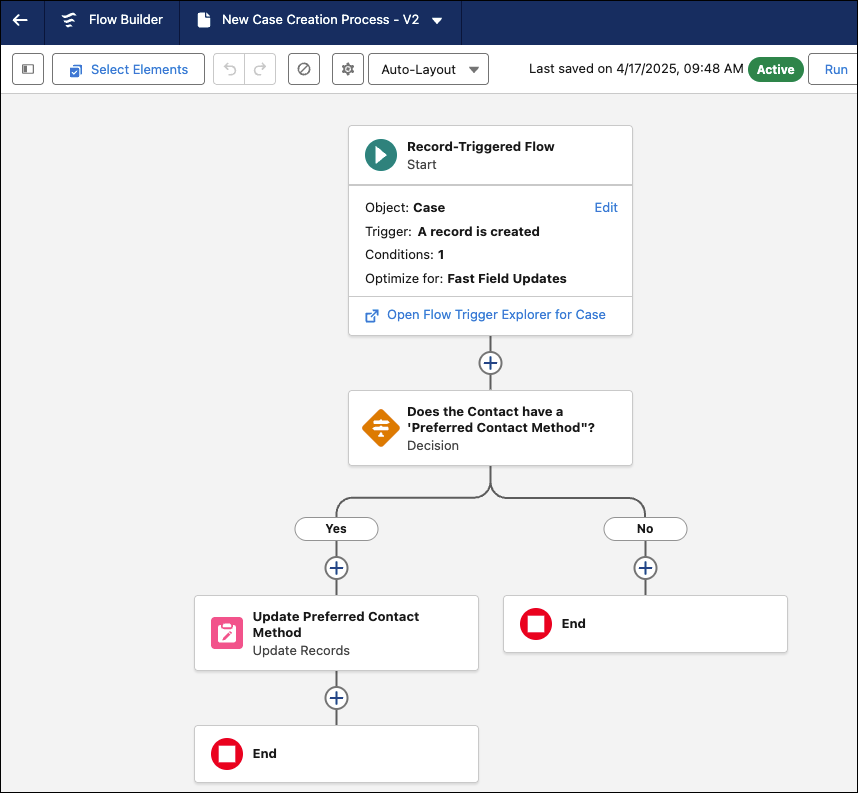Viewport: 858px width, 793px height.
Task: Click 'Does the Contact have a' decision title
Action: (x=501, y=419)
